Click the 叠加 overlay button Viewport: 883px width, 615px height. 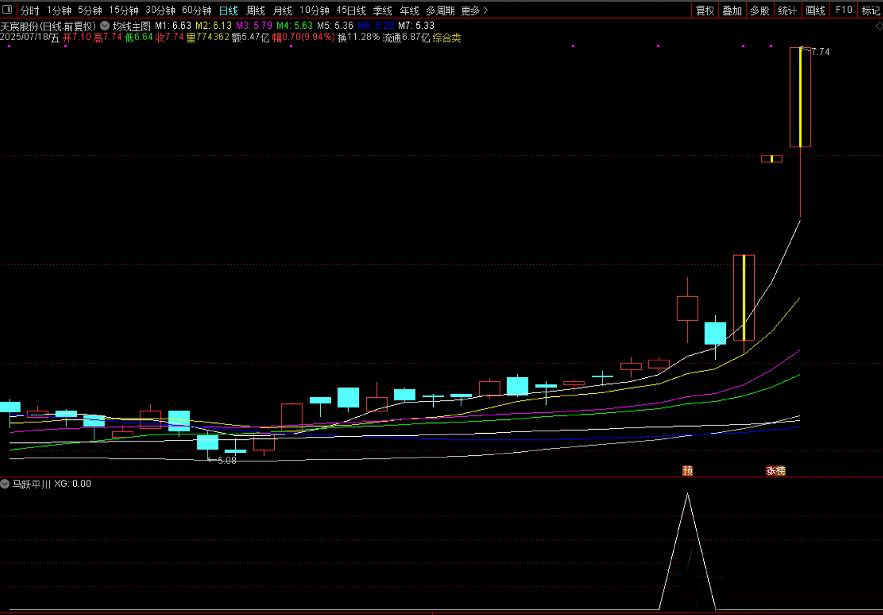coord(732,11)
